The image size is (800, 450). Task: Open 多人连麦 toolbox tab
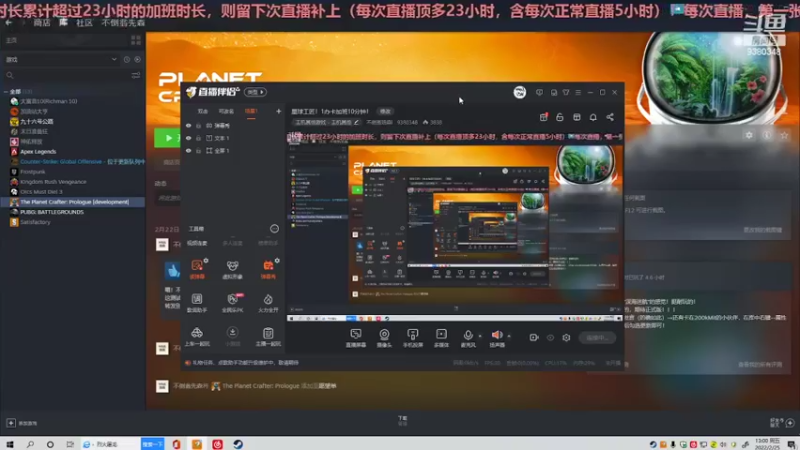232,243
